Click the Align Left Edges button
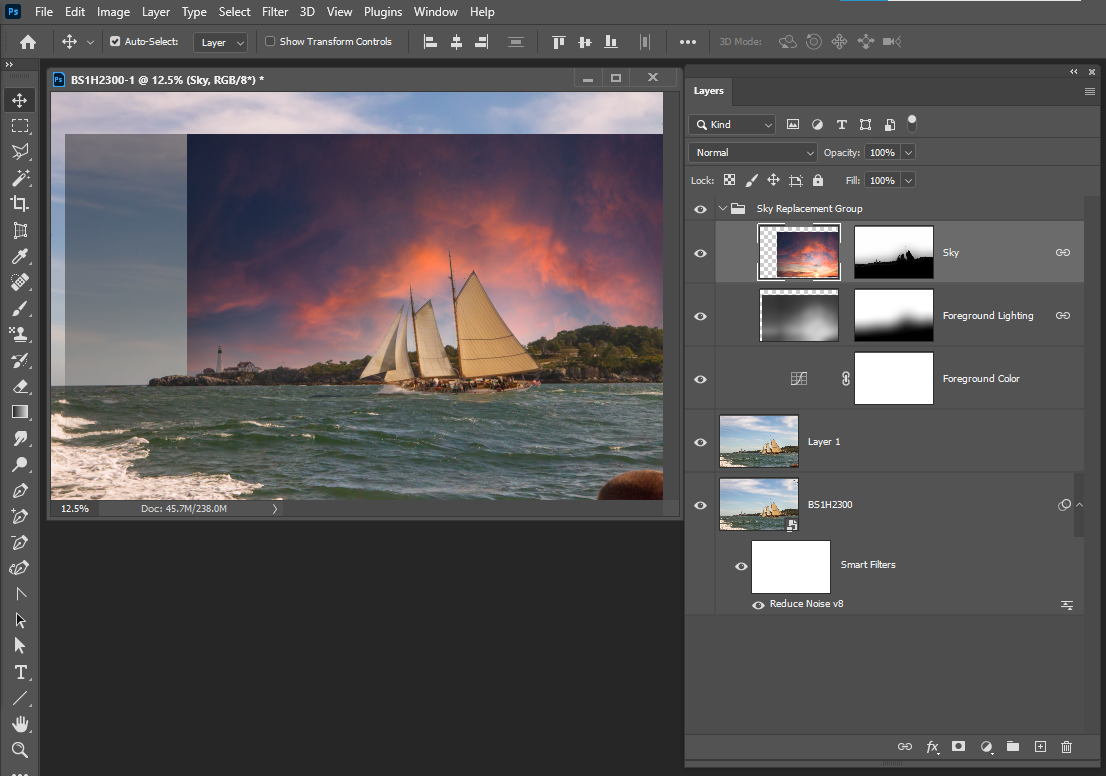Screen dimensions: 1106x776 [x=430, y=41]
